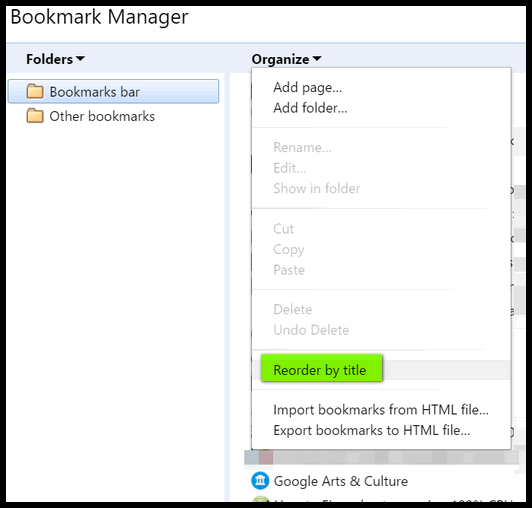Select Export bookmarks to HTML file...
The image size is (532, 508).
pos(372,430)
